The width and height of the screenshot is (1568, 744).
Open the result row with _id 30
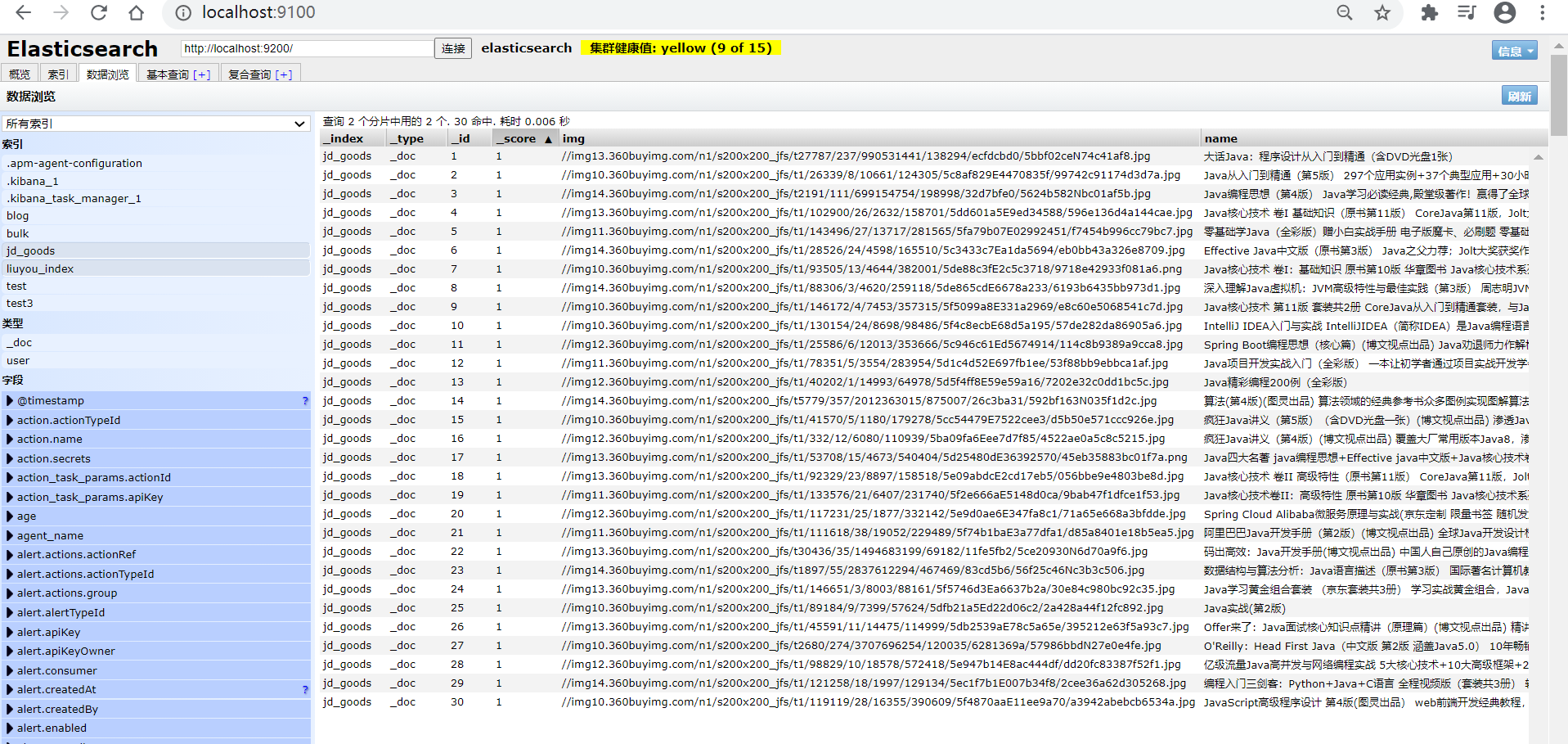(x=924, y=702)
